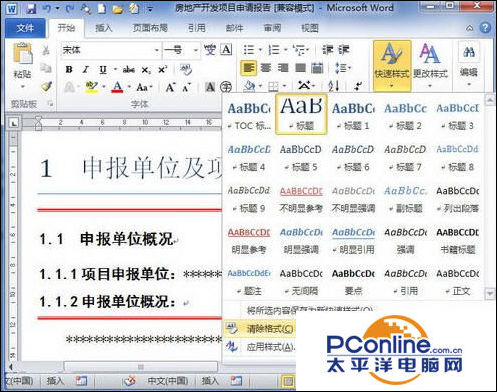Click the Change Styles button

pos(430,66)
